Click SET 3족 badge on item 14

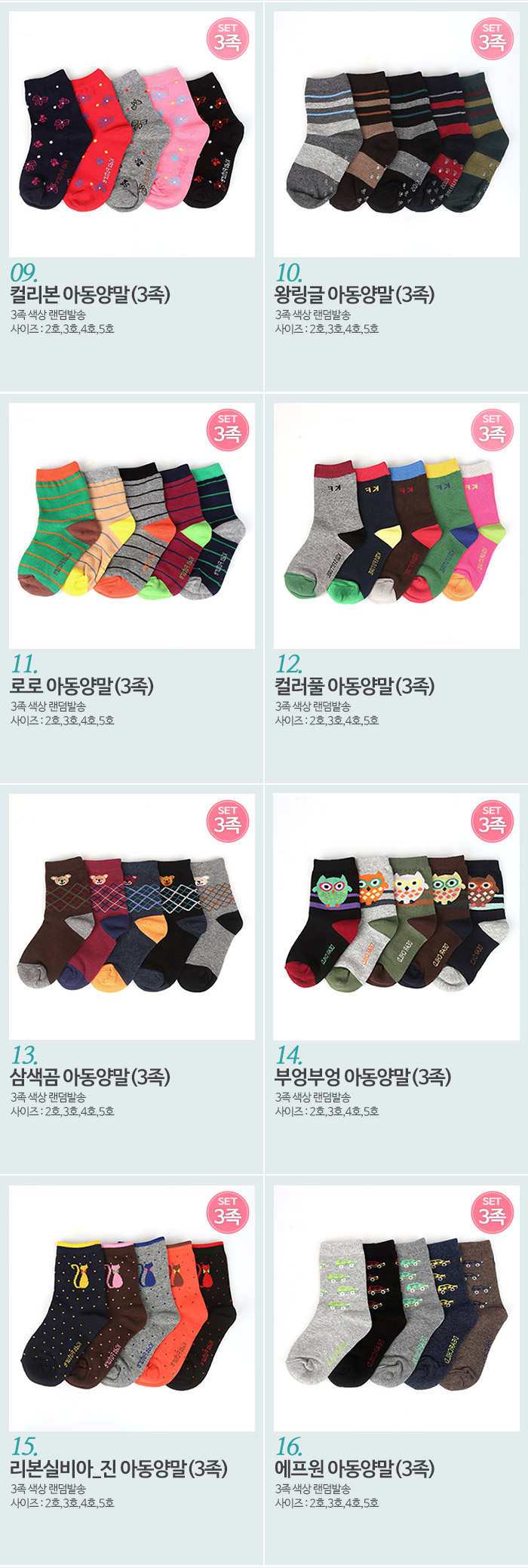[x=492, y=821]
